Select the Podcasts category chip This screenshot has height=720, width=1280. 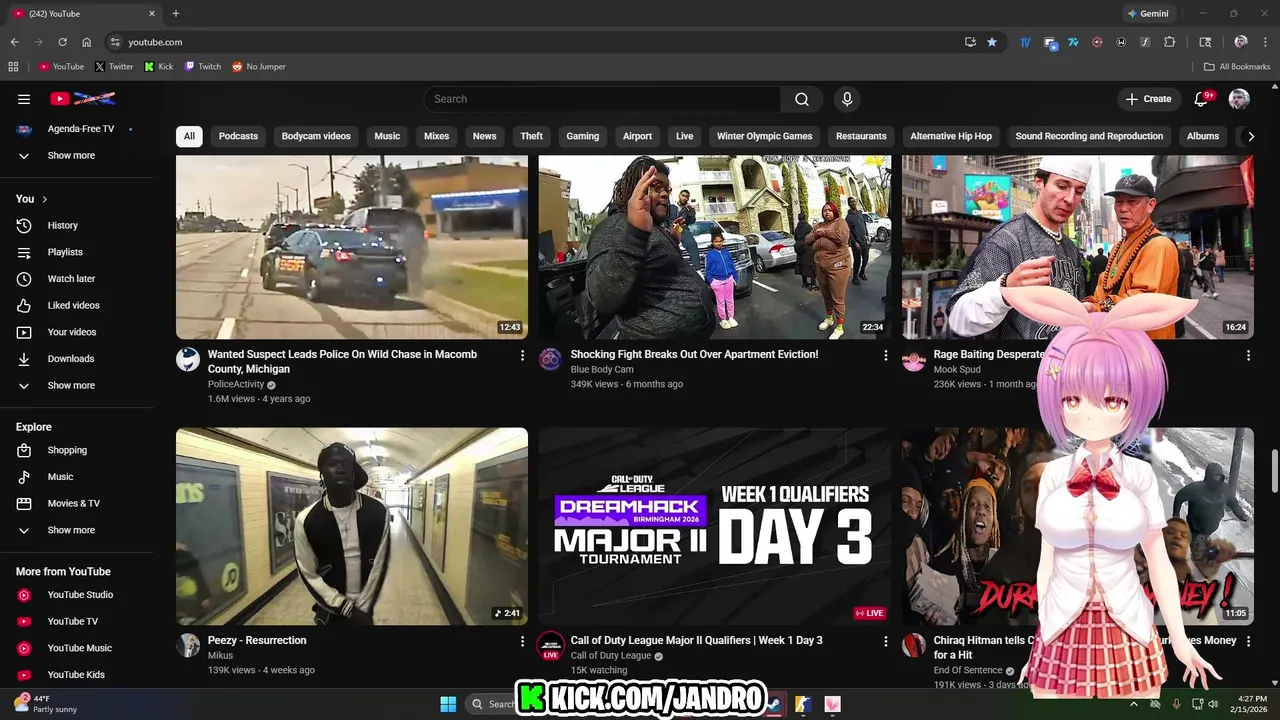pyautogui.click(x=238, y=136)
